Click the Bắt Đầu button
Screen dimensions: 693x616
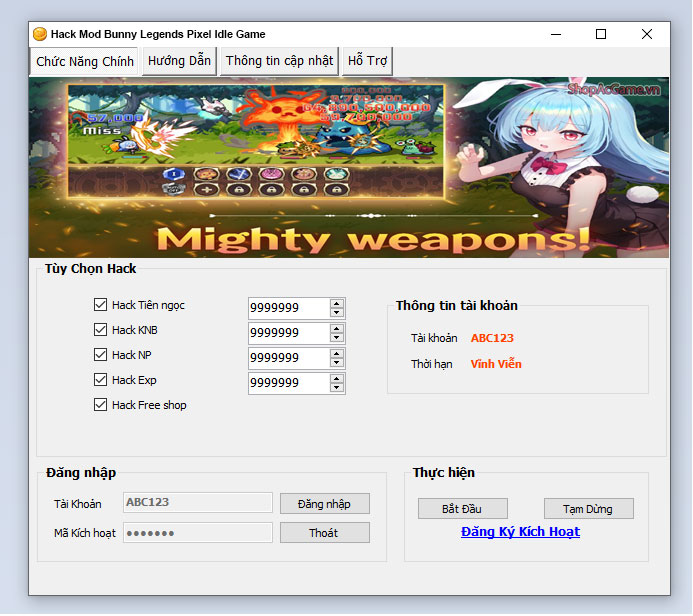[463, 509]
